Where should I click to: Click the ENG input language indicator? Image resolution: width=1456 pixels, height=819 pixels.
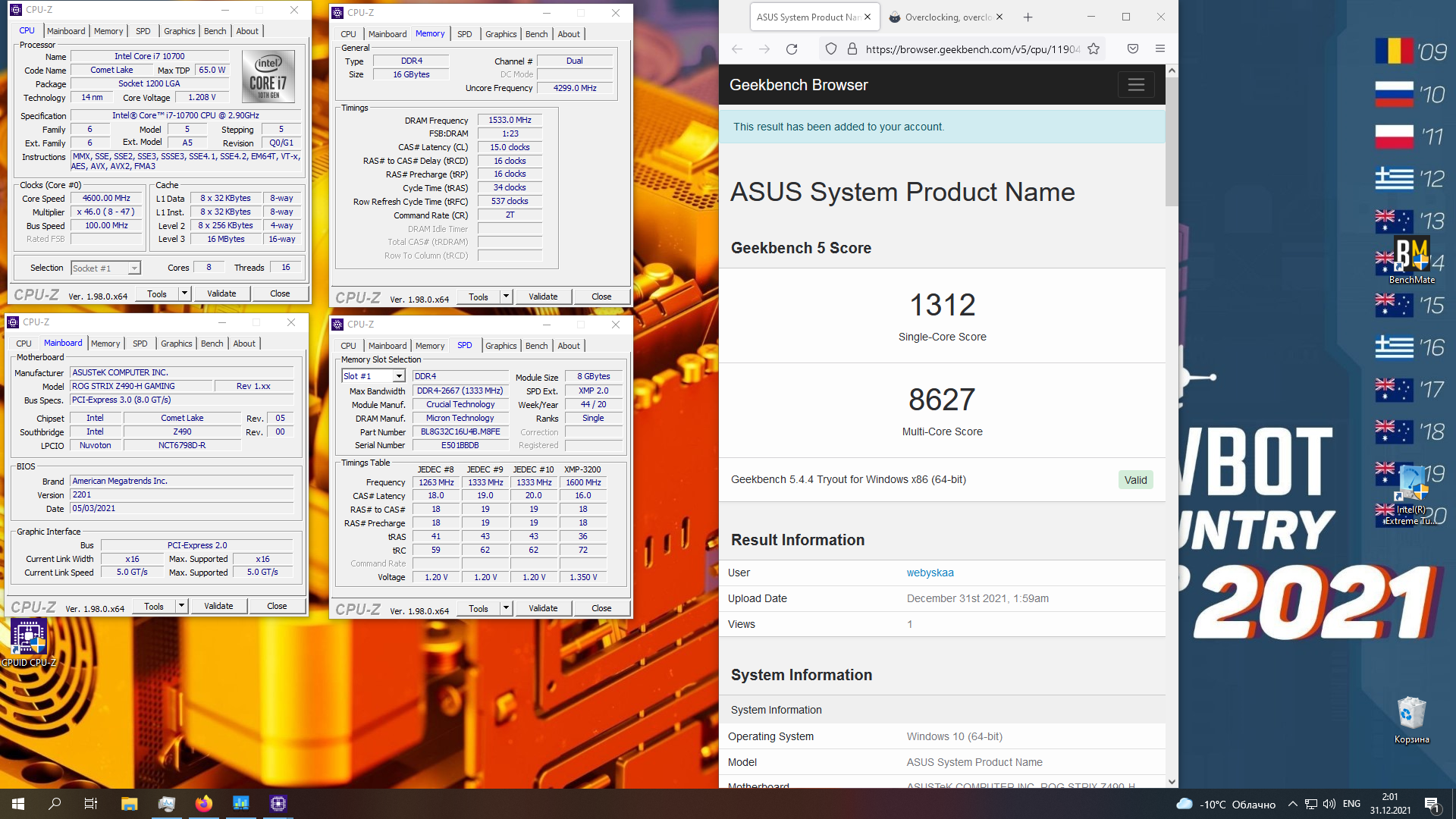(x=1351, y=804)
